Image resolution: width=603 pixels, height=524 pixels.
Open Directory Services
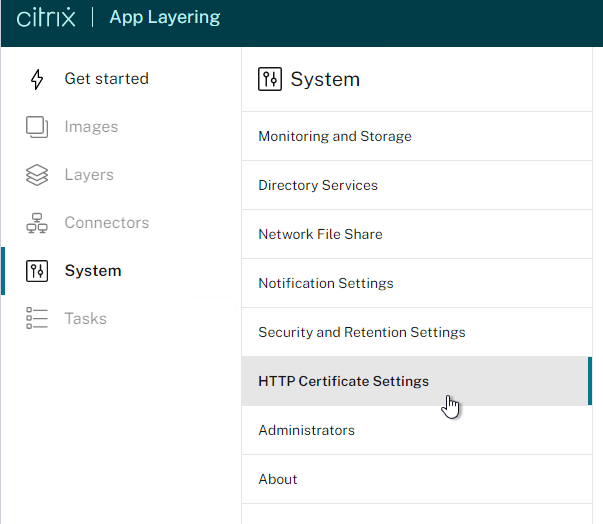[417, 185]
